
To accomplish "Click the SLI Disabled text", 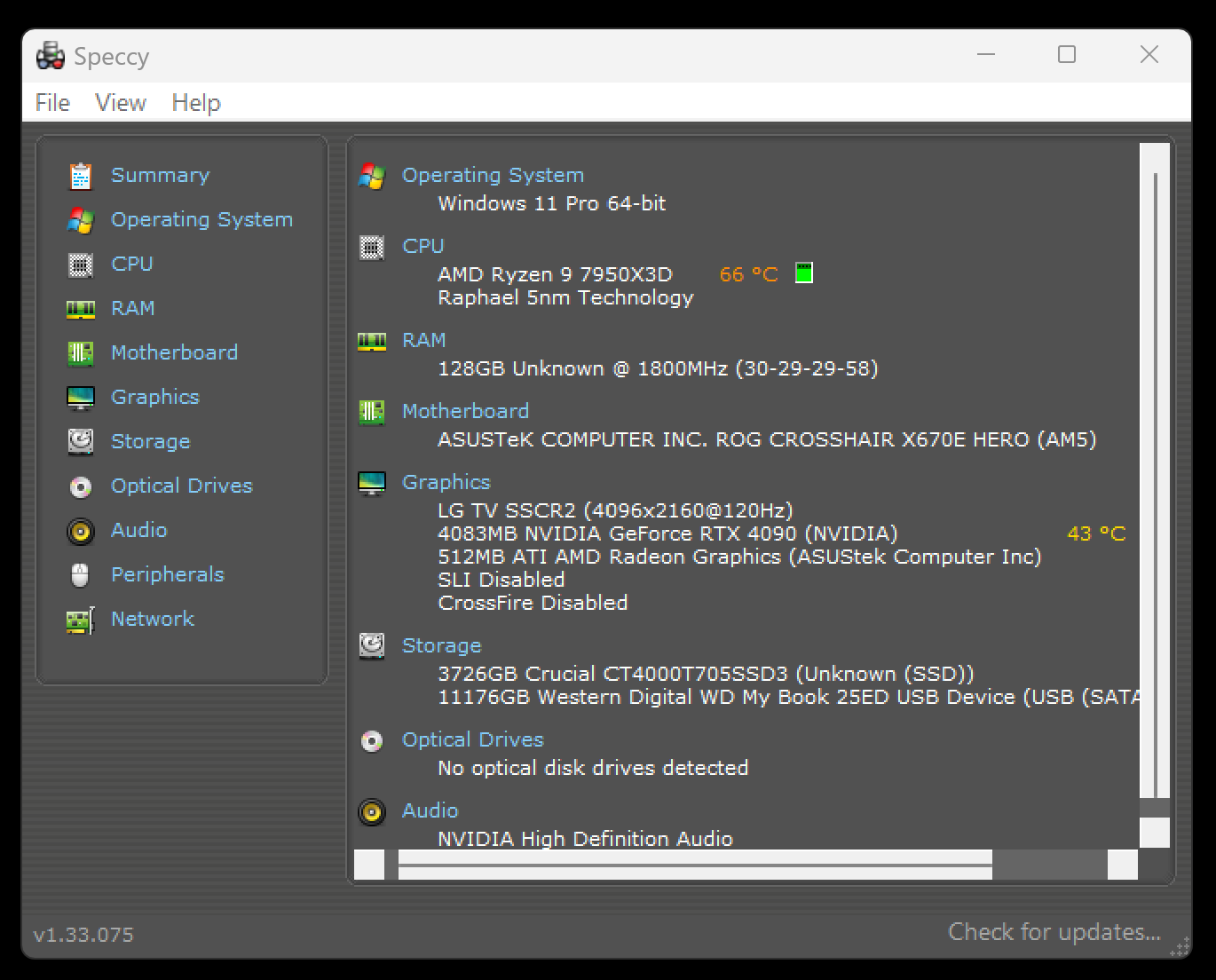I will [501, 580].
